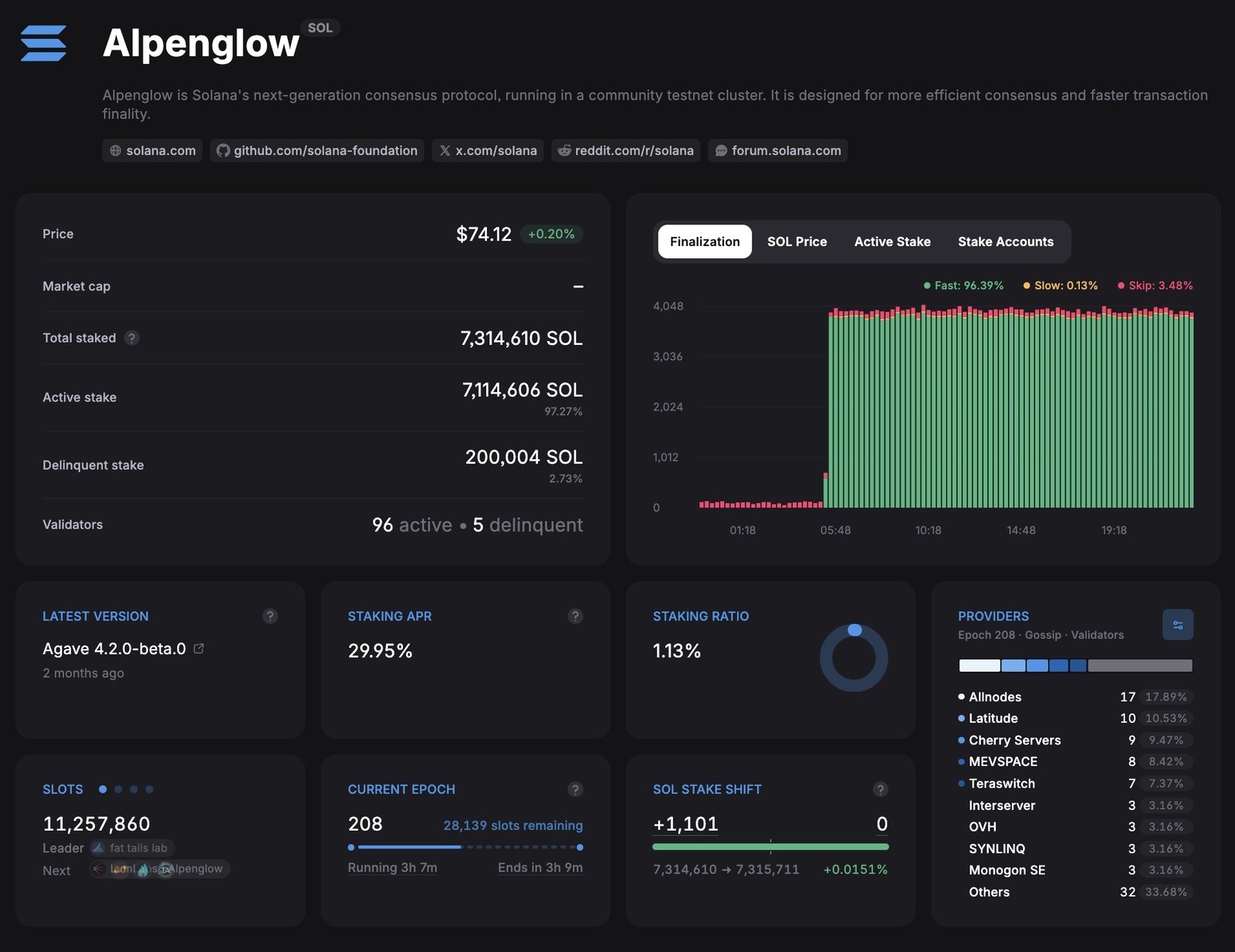This screenshot has width=1235, height=952.
Task: Click the SOL ticker badge
Action: coord(320,28)
